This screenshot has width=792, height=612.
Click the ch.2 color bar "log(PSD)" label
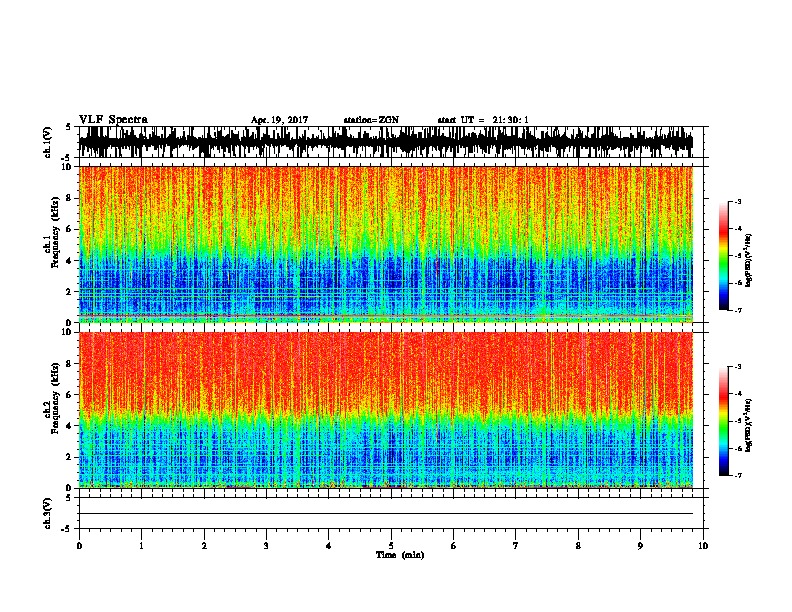pyautogui.click(x=749, y=425)
